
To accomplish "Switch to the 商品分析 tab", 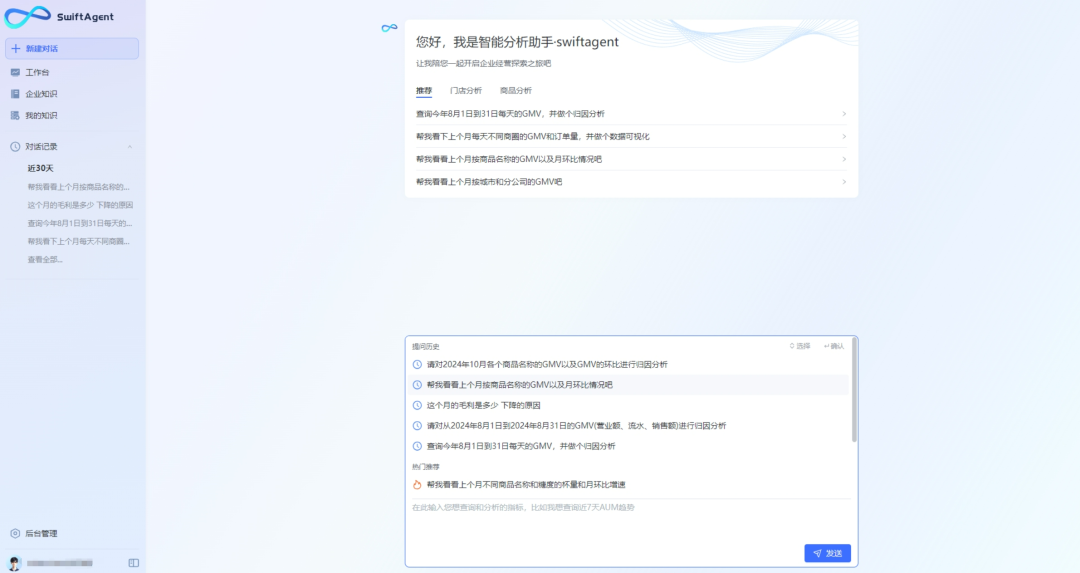I will [515, 91].
